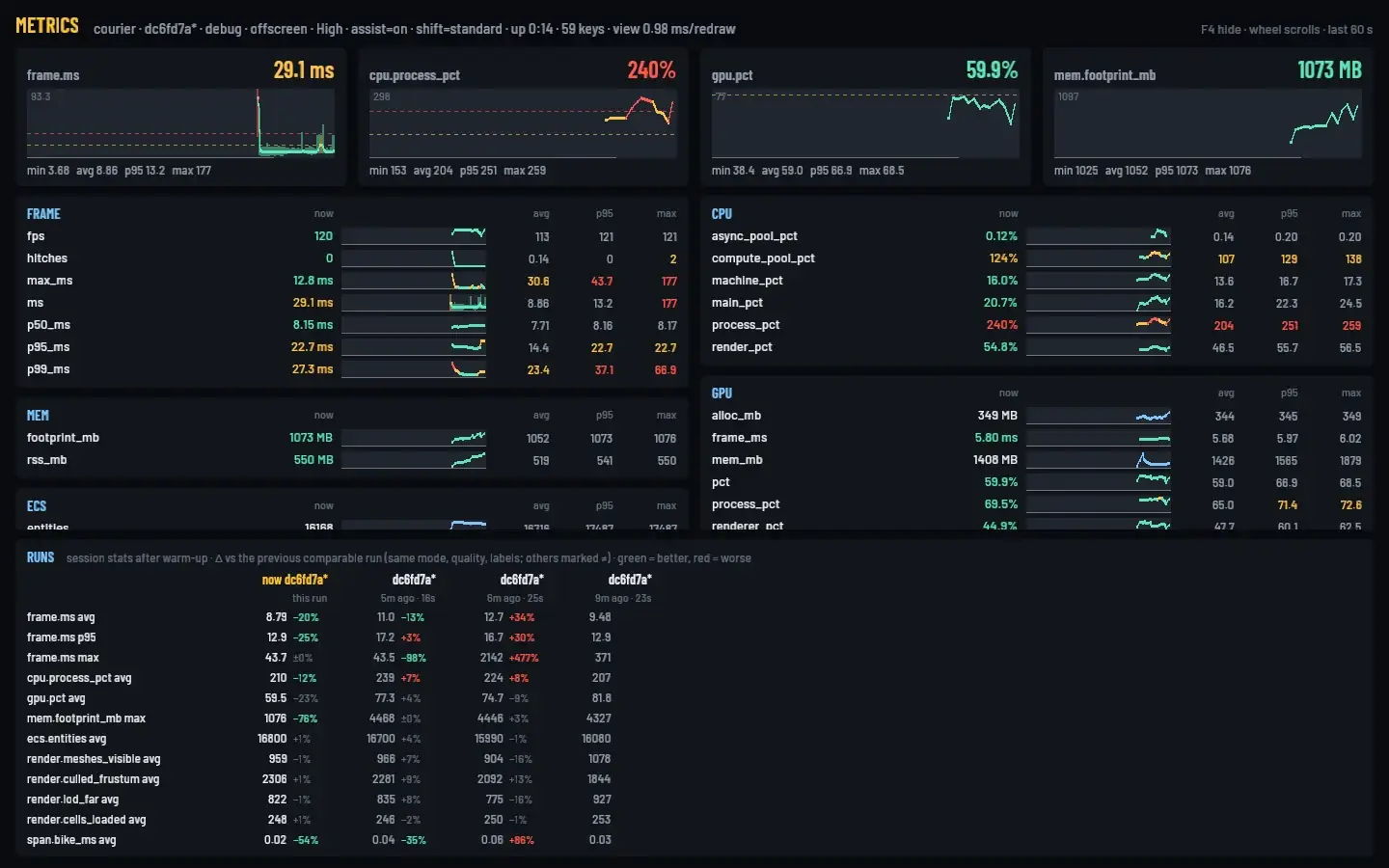
Task: Open the cpu.process_pct summary graph
Action: click(x=524, y=123)
